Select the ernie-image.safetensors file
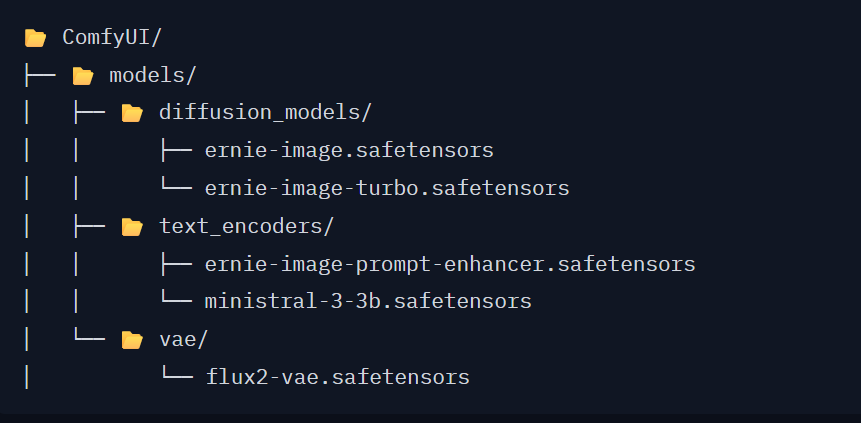 coord(349,151)
